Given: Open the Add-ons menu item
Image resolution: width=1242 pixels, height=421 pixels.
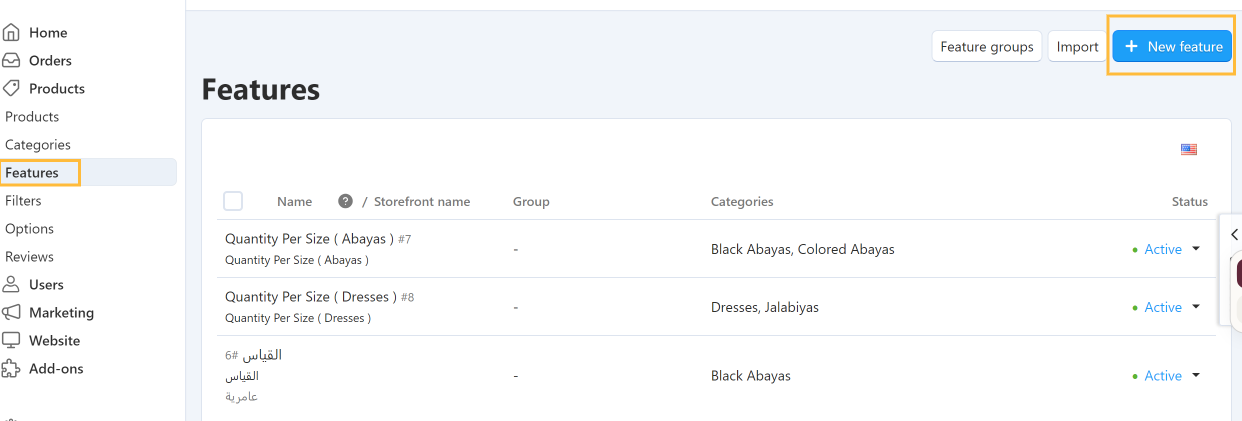Looking at the screenshot, I should (x=56, y=368).
